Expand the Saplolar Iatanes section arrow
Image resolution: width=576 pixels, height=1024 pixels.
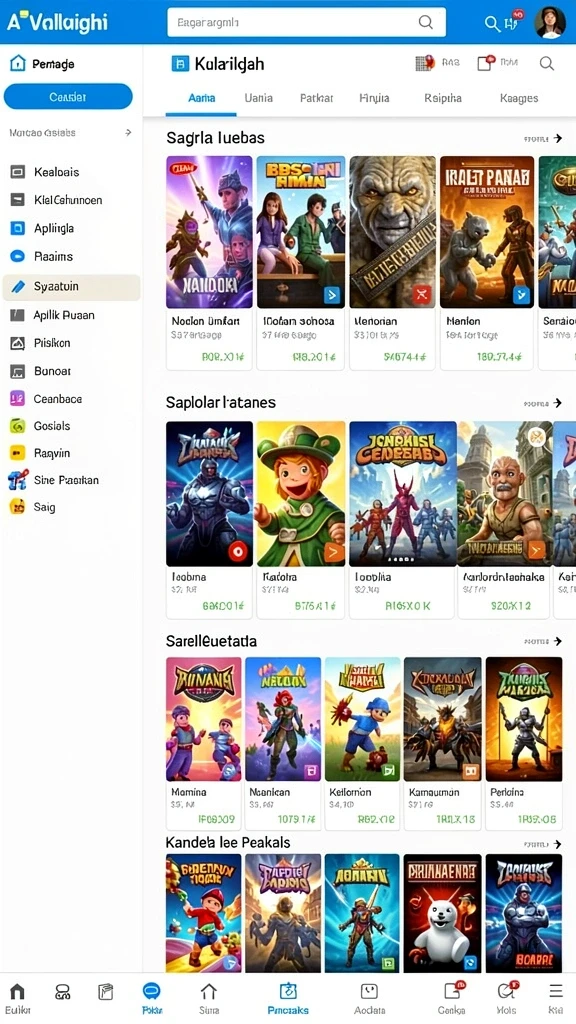(x=557, y=403)
